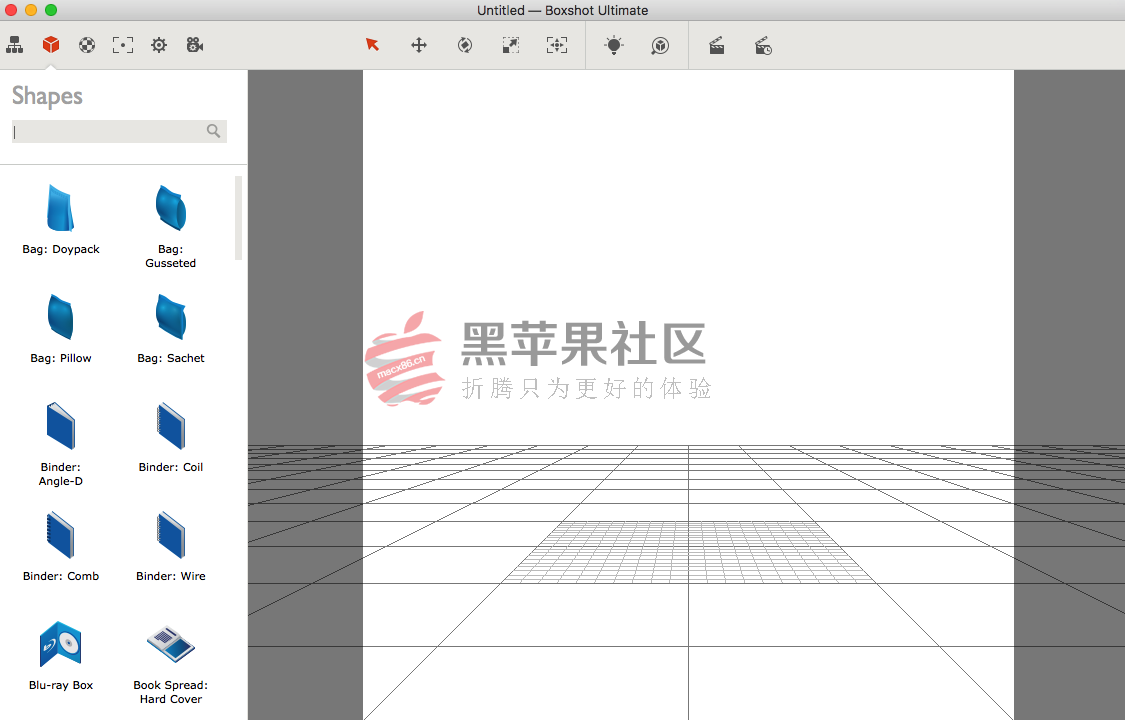This screenshot has width=1125, height=720.
Task: Click the magnifier icon in search box
Action: pos(213,131)
